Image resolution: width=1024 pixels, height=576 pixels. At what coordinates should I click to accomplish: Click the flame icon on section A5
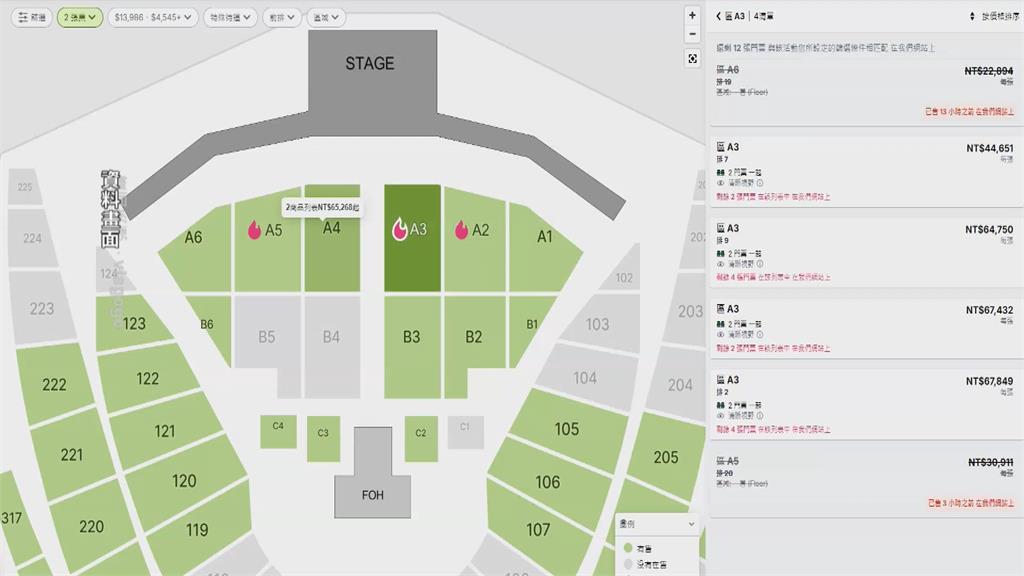click(254, 230)
